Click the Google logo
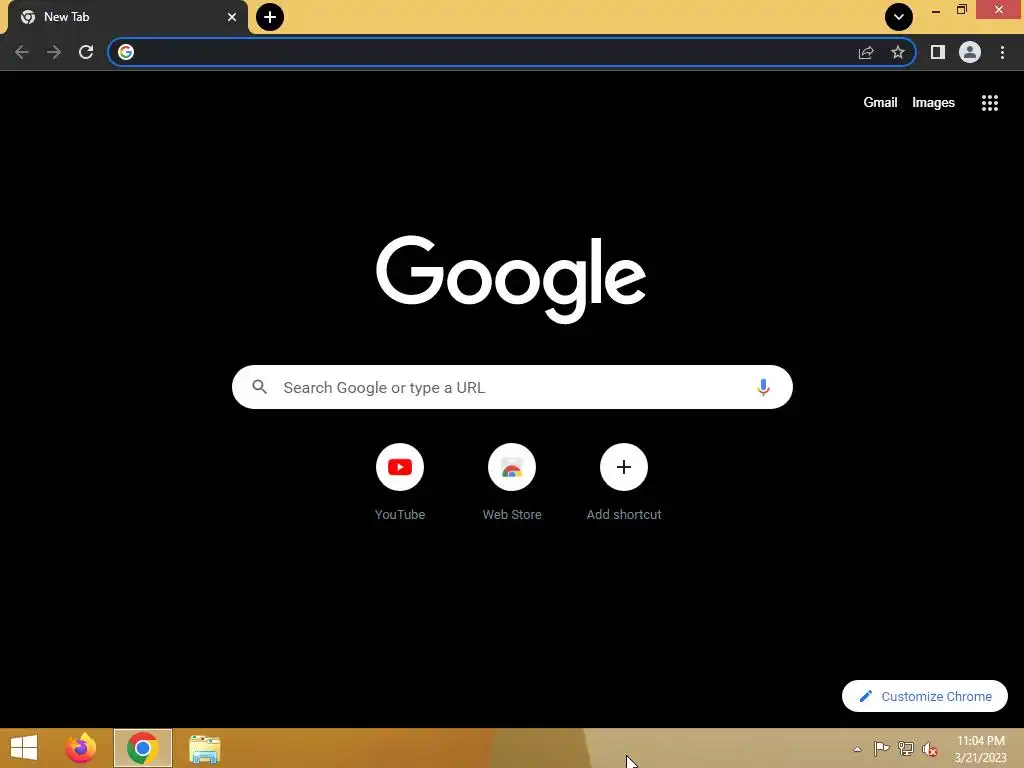1024x768 pixels. point(511,279)
